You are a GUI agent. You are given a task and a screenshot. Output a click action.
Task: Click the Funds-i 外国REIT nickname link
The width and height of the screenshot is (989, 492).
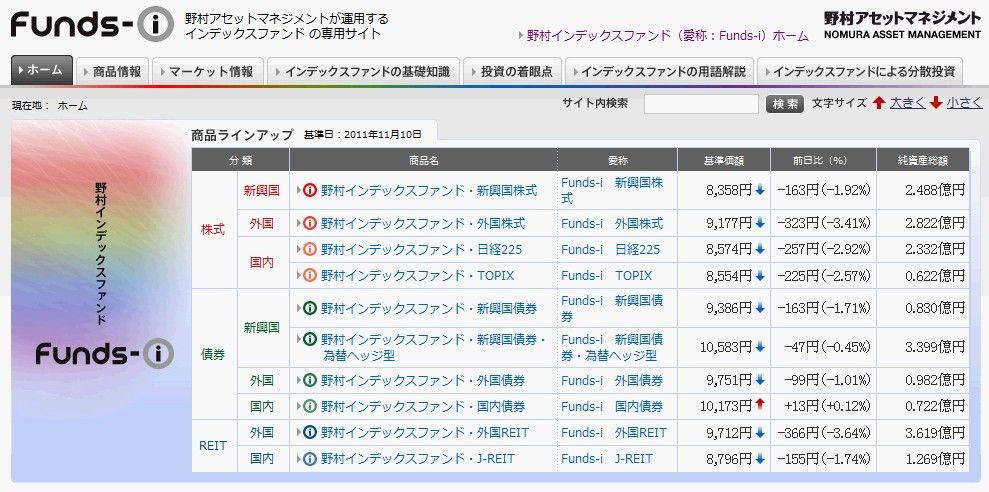pos(614,433)
